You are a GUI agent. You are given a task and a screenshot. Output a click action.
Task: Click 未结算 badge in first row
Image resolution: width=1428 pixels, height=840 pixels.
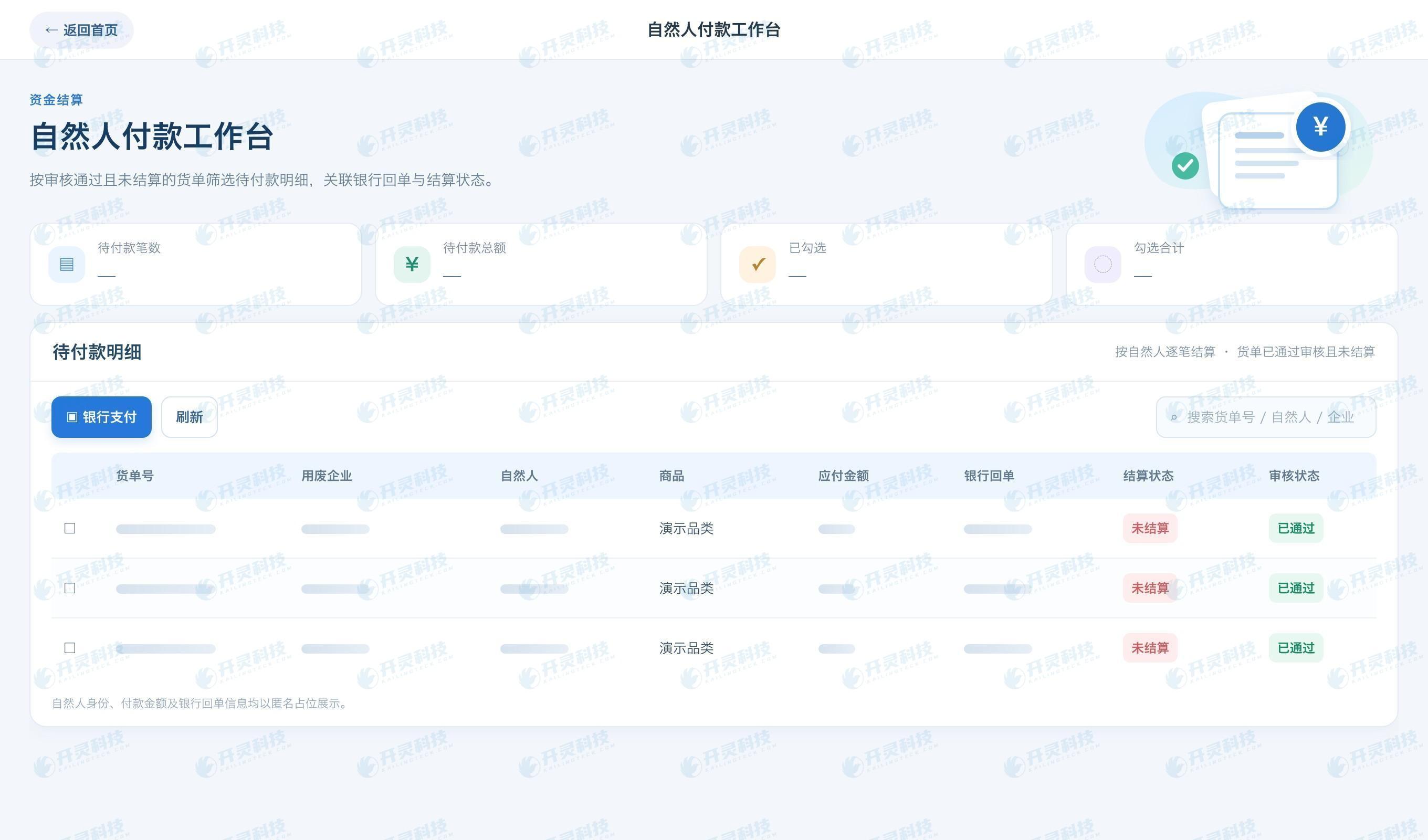1150,528
